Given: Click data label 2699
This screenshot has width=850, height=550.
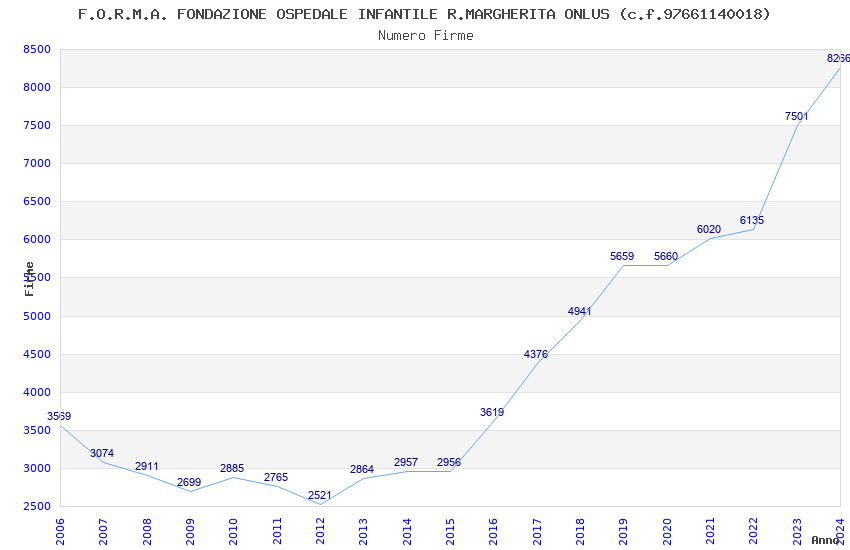Looking at the screenshot, I should [x=189, y=482].
